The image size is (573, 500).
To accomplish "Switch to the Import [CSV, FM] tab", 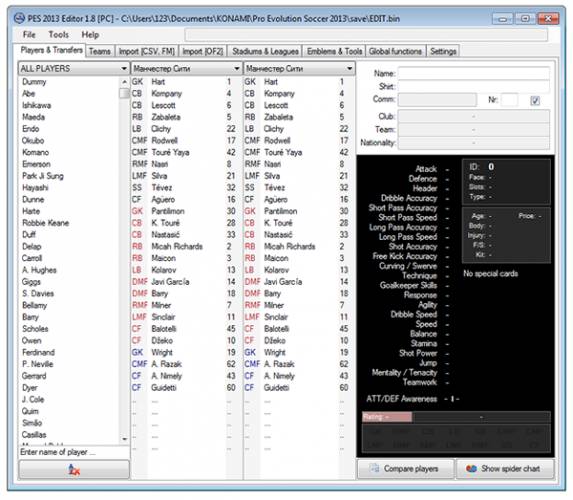I will pyautogui.click(x=147, y=51).
